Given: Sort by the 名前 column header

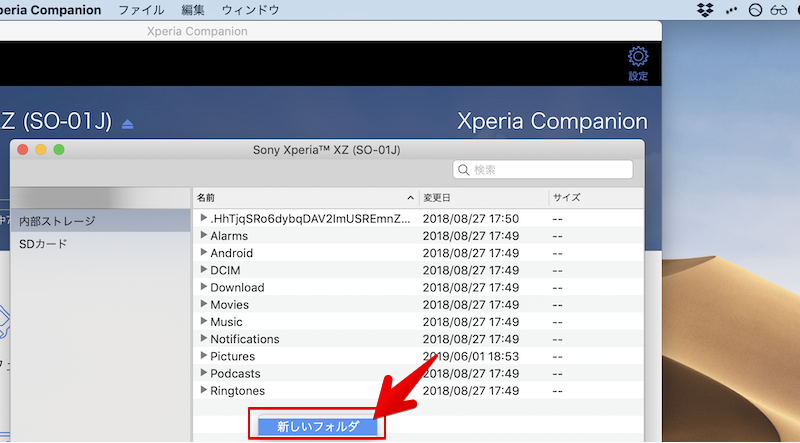Looking at the screenshot, I should coord(300,198).
